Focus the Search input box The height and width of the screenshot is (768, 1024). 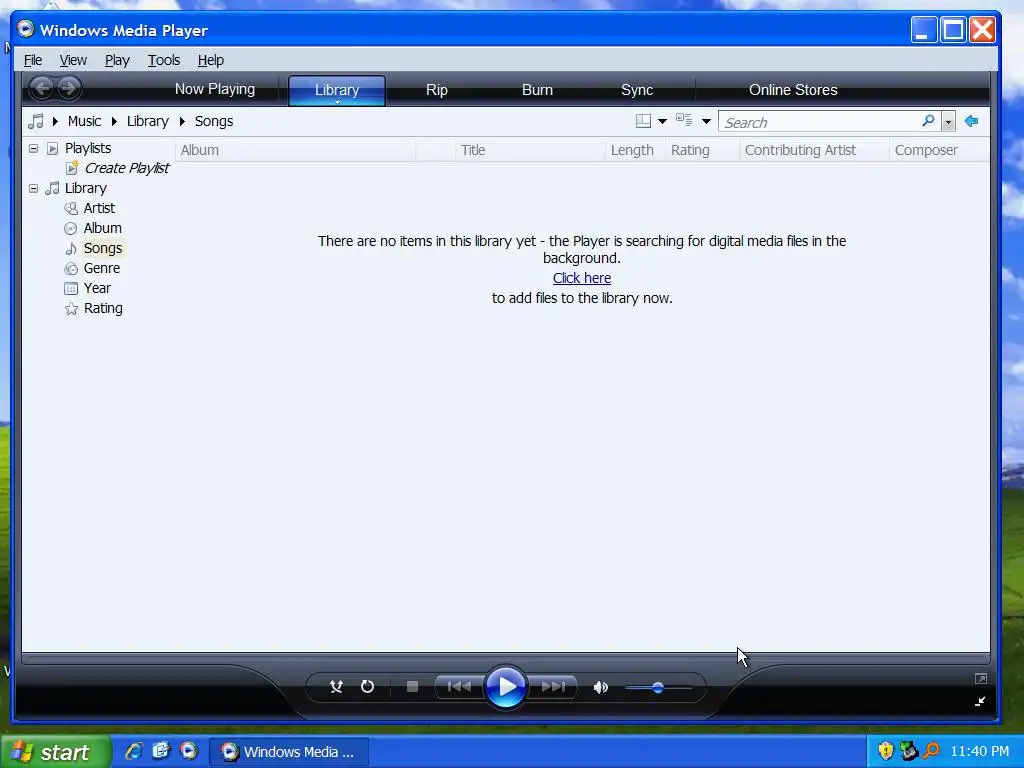pos(820,122)
